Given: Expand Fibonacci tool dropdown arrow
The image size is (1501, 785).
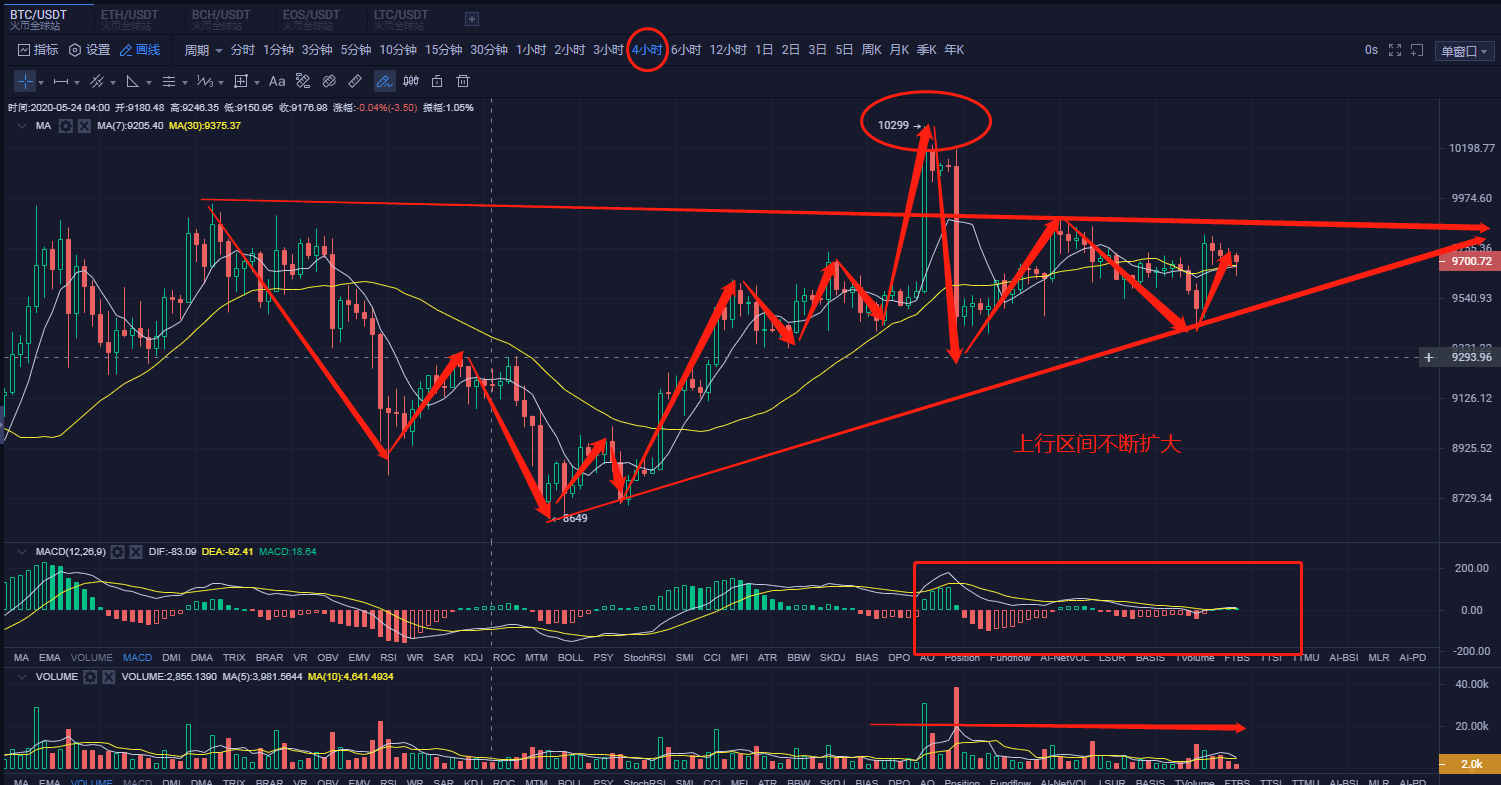Looking at the screenshot, I should [x=185, y=82].
